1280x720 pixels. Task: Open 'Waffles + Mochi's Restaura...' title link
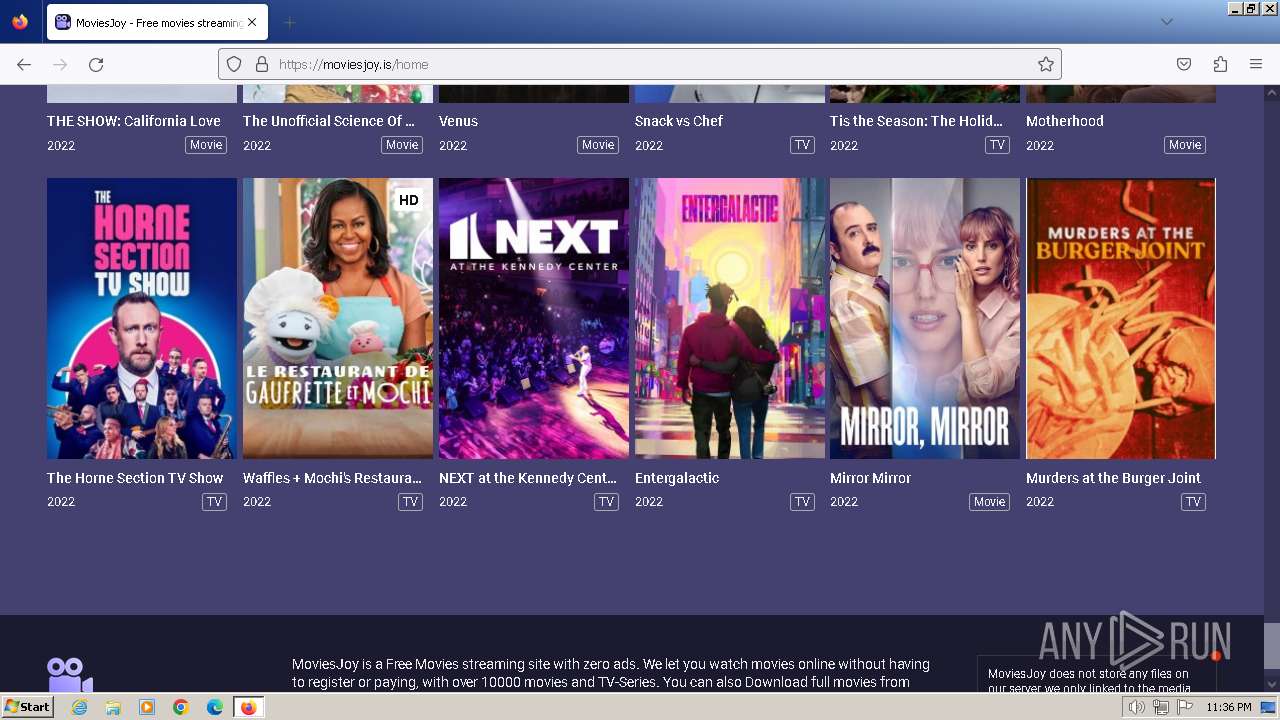coord(332,478)
